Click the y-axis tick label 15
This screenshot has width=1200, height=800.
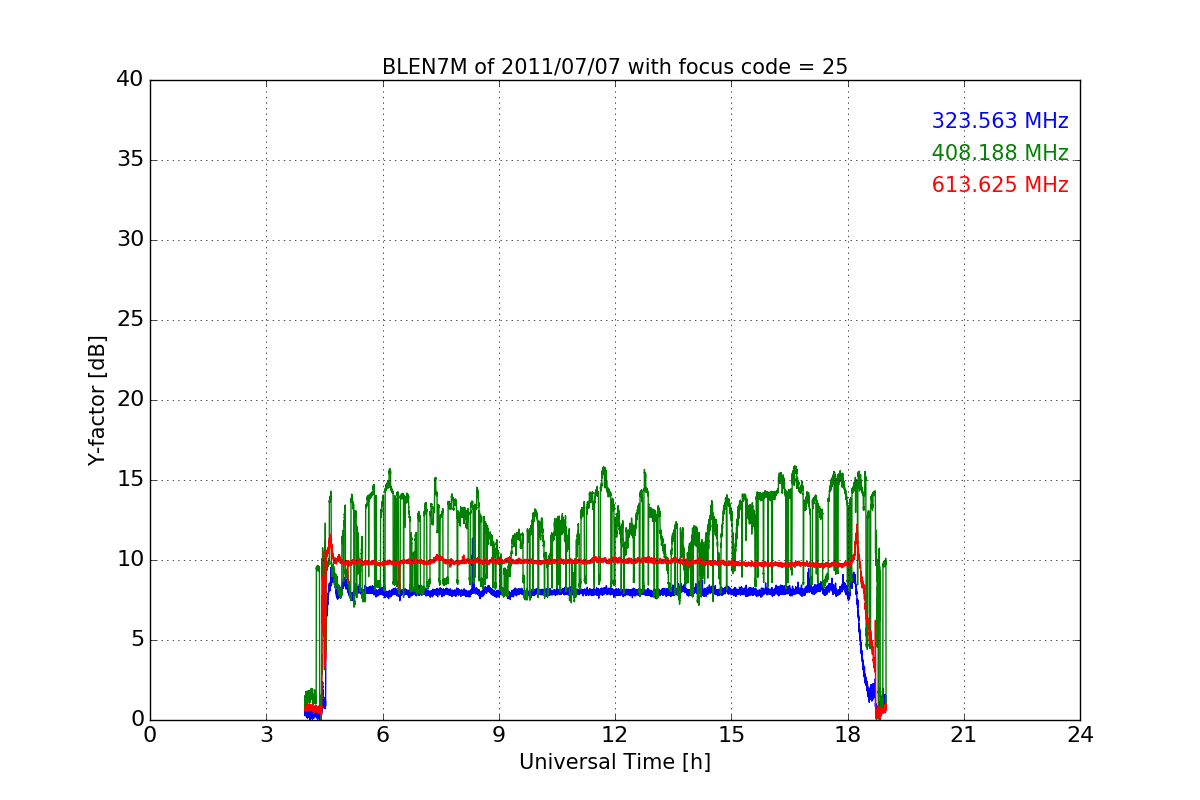tap(130, 480)
